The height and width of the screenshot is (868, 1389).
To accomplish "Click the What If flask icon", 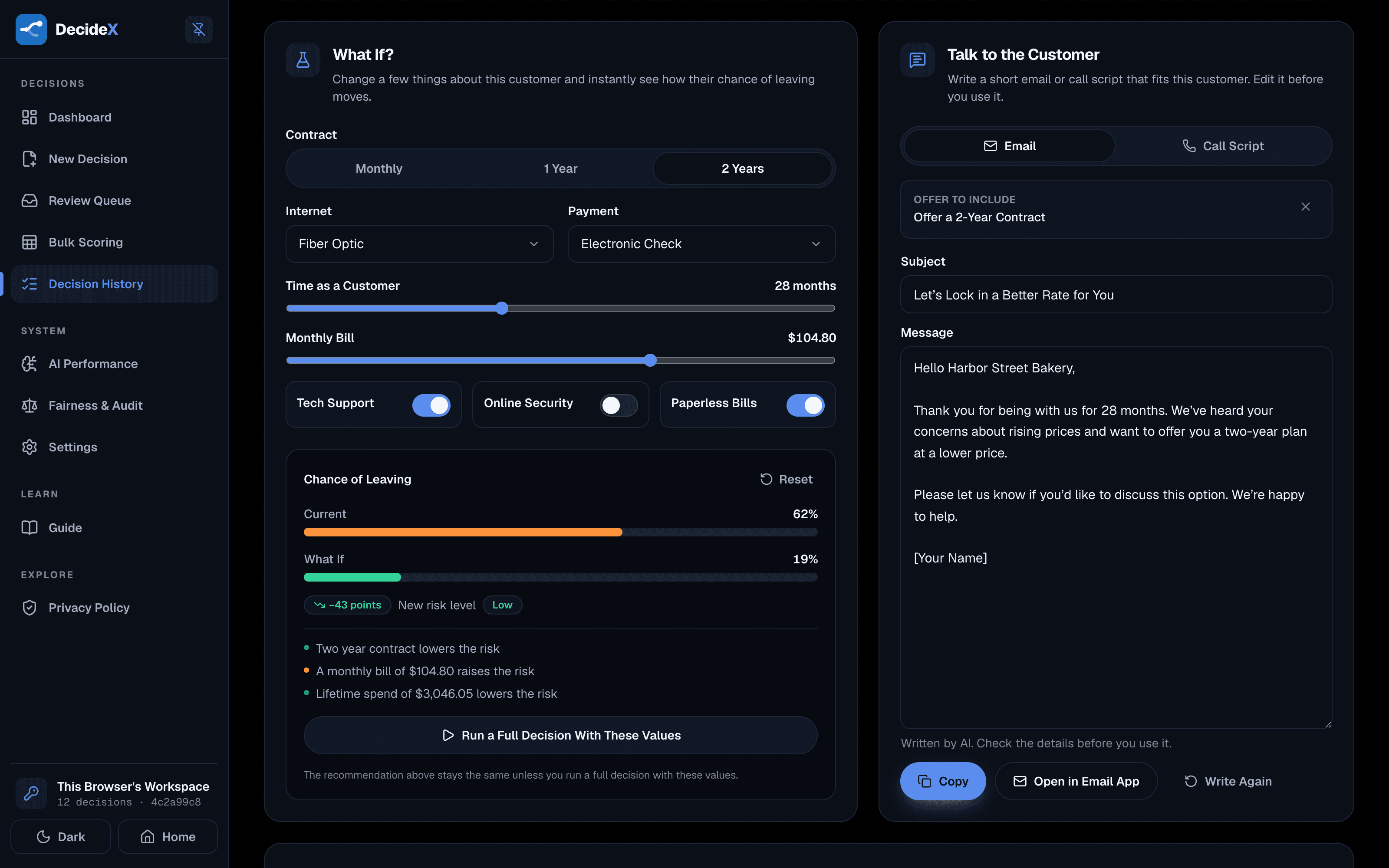I will click(303, 60).
